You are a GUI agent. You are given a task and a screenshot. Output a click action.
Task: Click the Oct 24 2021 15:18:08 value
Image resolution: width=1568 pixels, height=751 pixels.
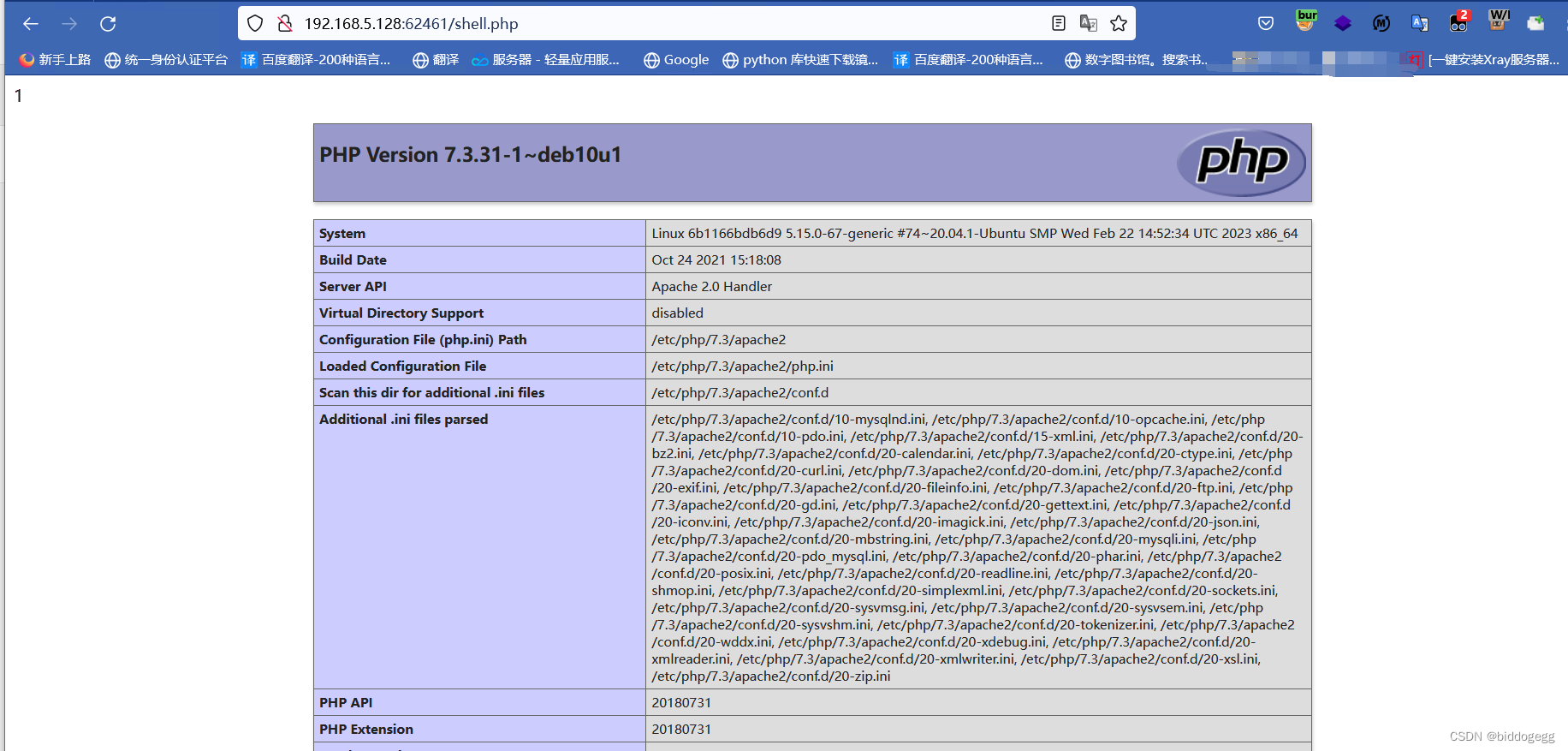click(716, 260)
